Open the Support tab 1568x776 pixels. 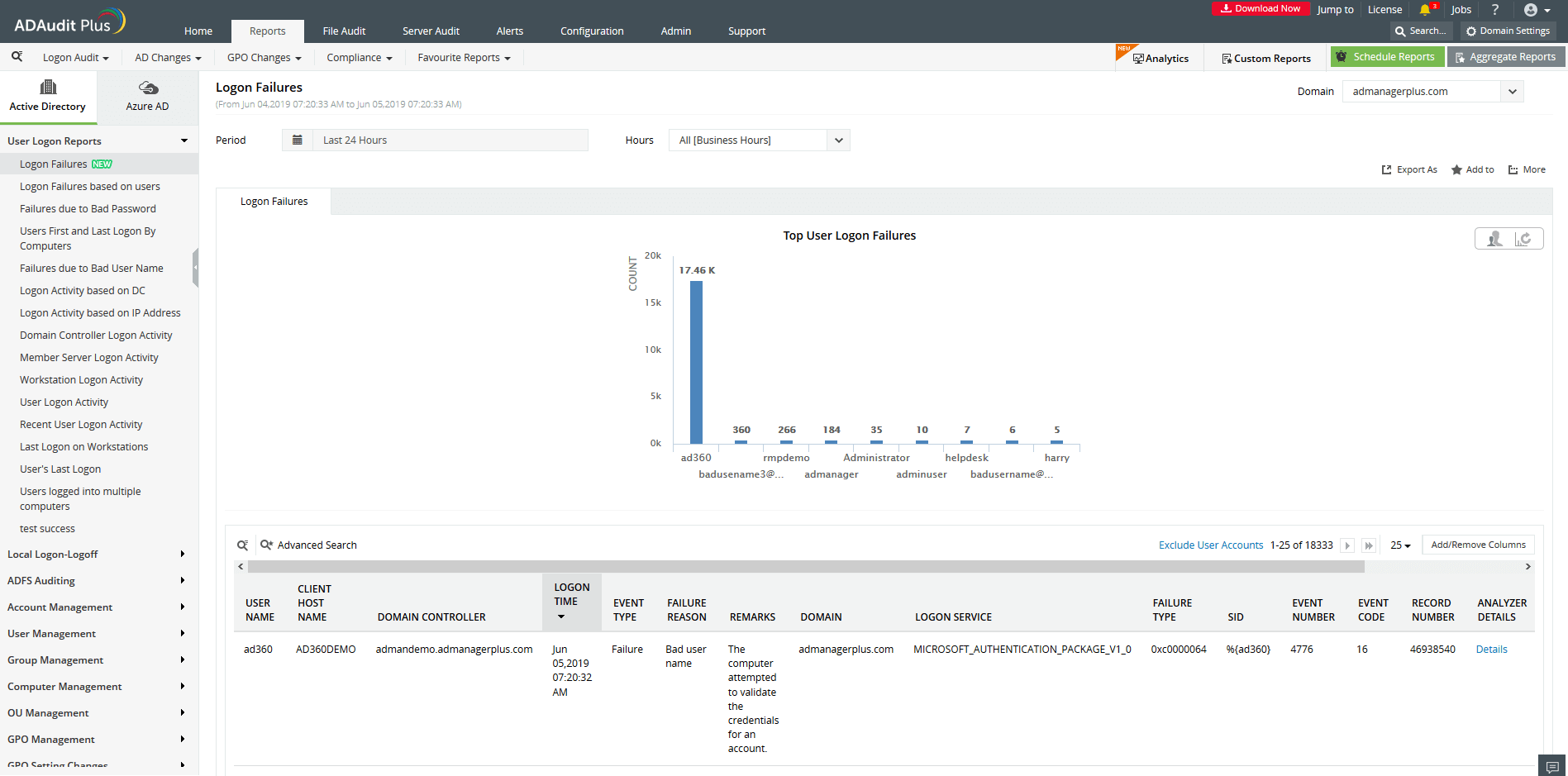(746, 31)
